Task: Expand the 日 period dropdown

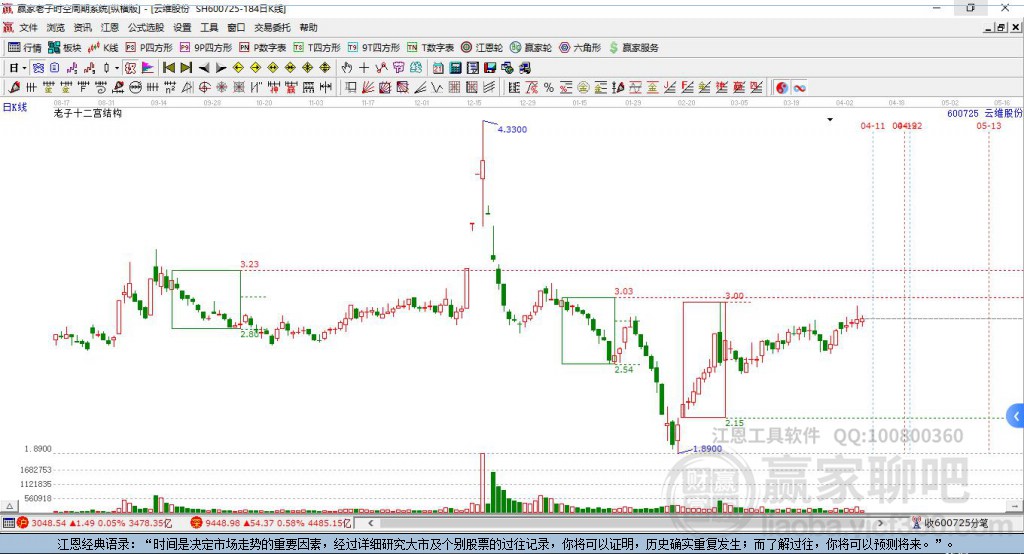Action: pos(24,68)
